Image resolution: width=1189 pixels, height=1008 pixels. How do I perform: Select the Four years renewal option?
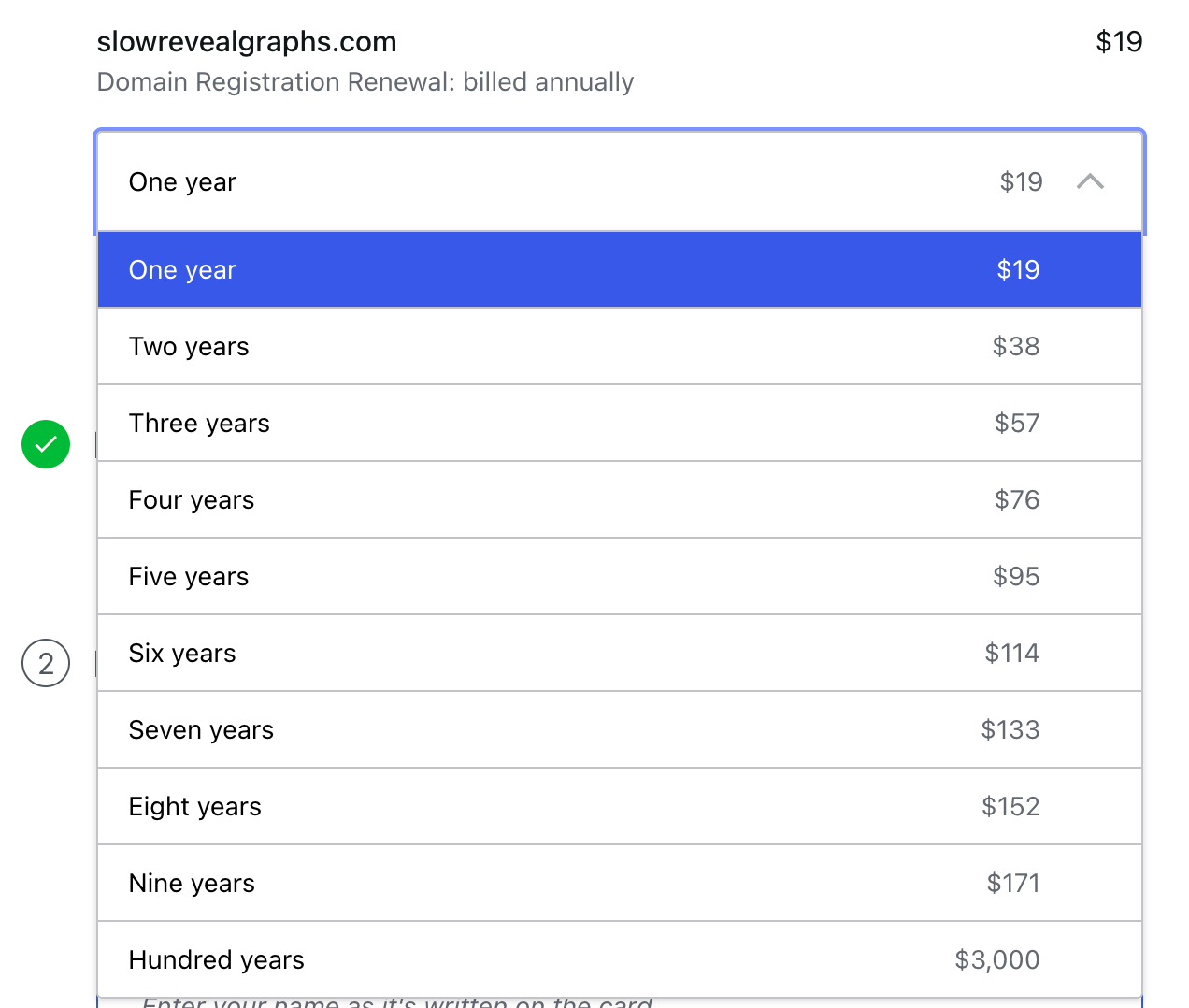coord(619,500)
